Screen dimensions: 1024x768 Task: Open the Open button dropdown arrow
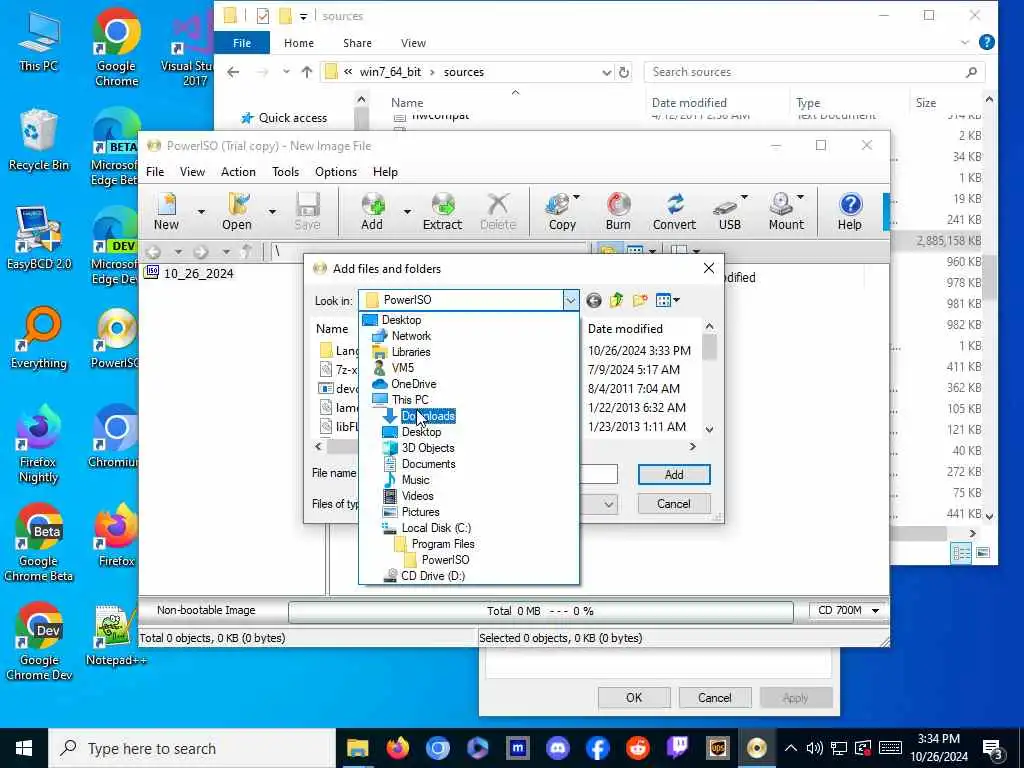point(272,212)
